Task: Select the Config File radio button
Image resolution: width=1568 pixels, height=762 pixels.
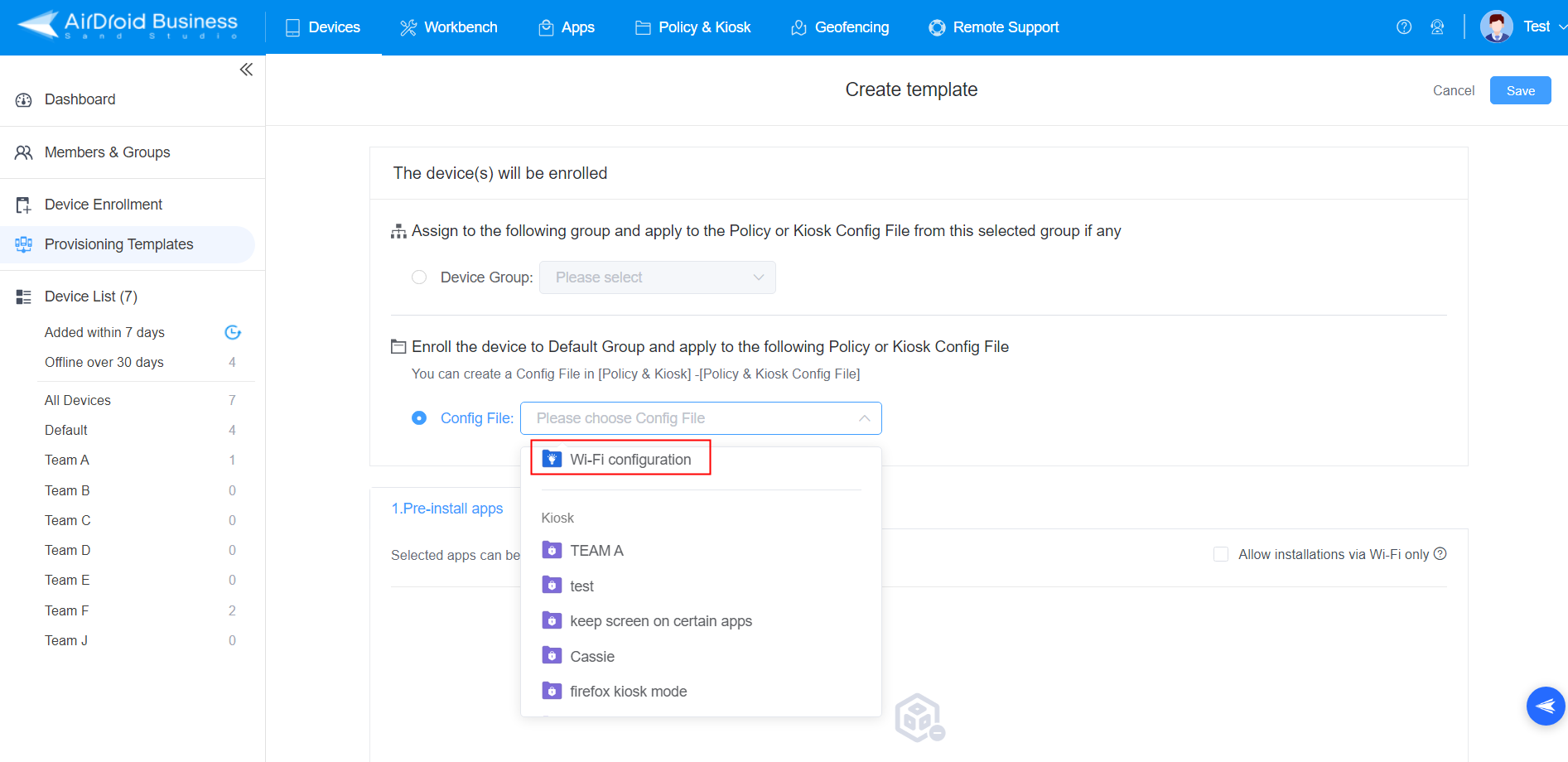Action: click(x=419, y=418)
